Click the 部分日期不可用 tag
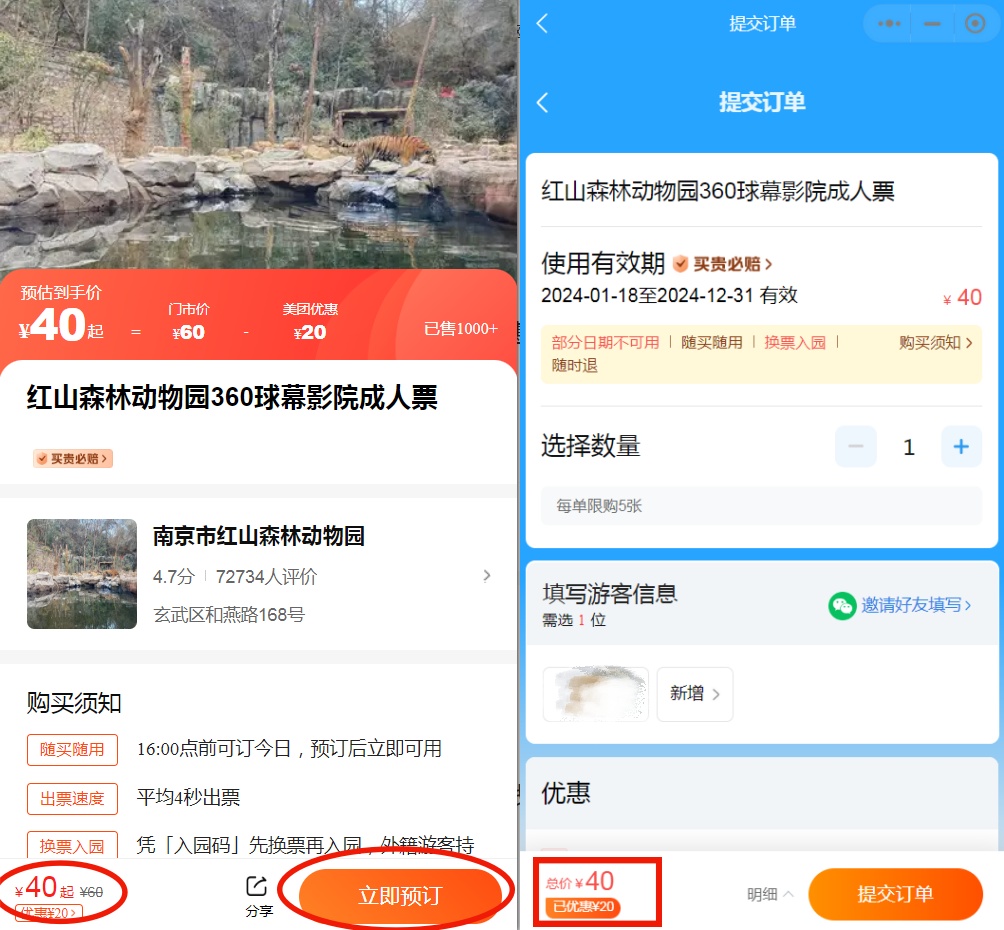The image size is (1004, 930). pyautogui.click(x=605, y=343)
